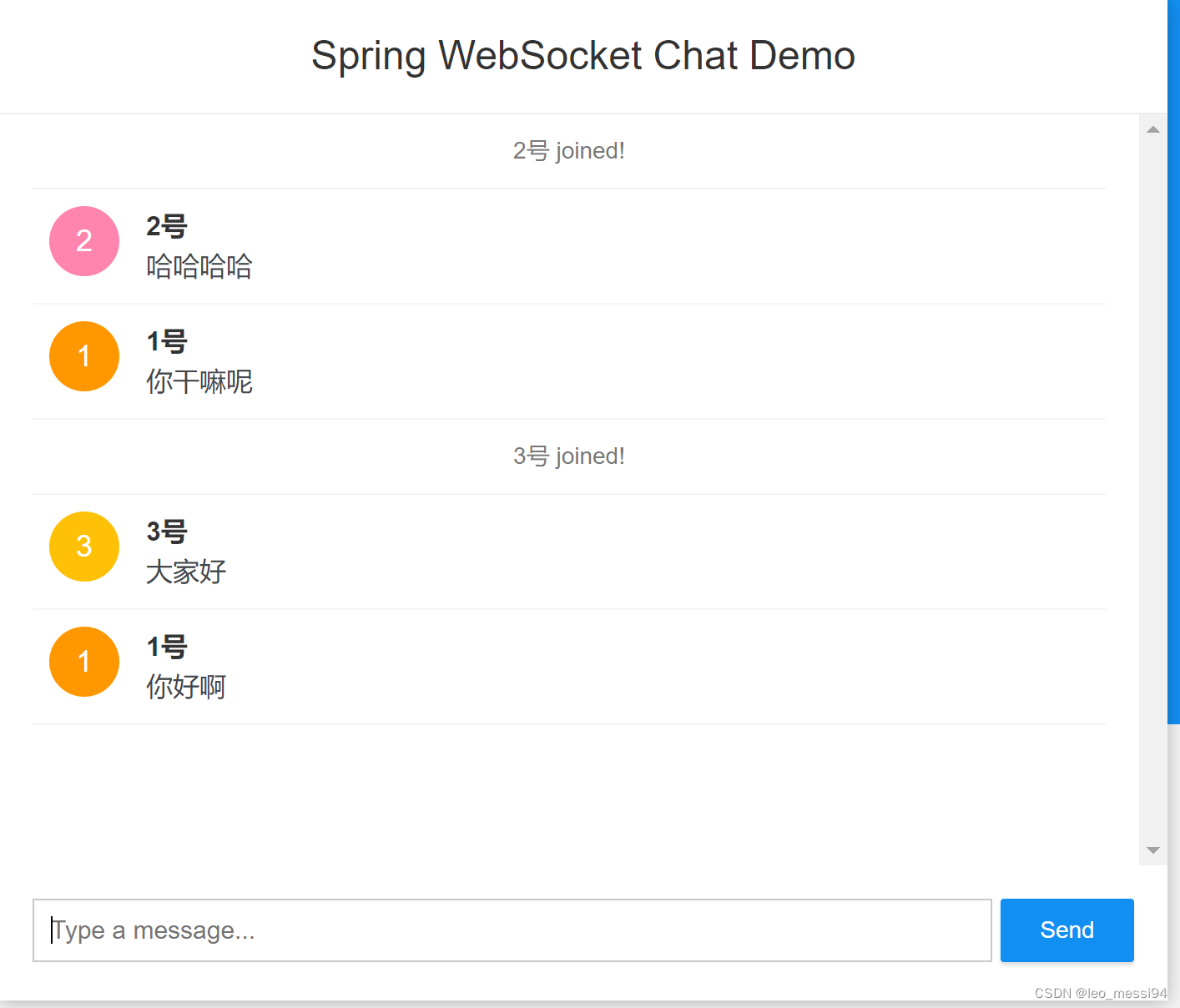The image size is (1180, 1008).
Task: Click username 3号 above 大家好
Action: pos(167,532)
